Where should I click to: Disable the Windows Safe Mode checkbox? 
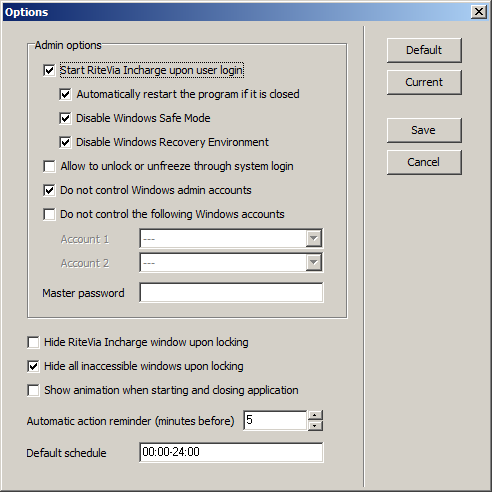point(65,118)
